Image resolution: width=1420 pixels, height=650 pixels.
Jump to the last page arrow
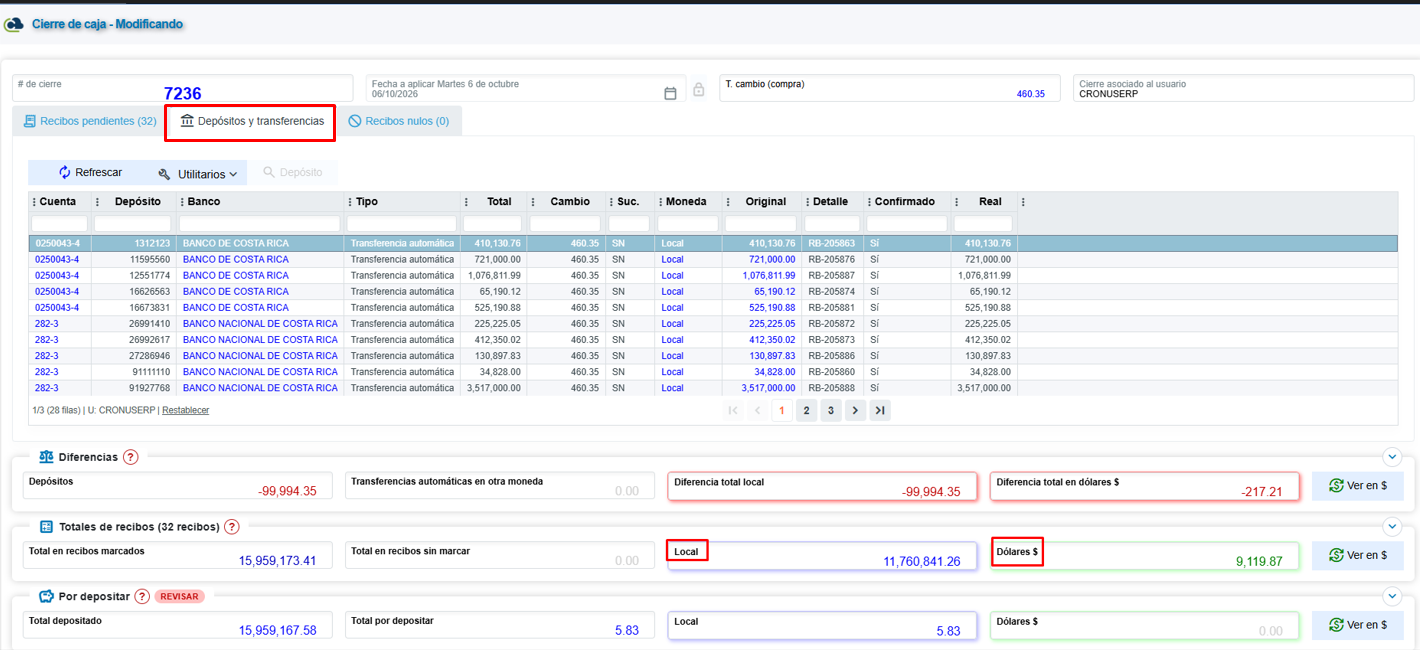click(879, 410)
